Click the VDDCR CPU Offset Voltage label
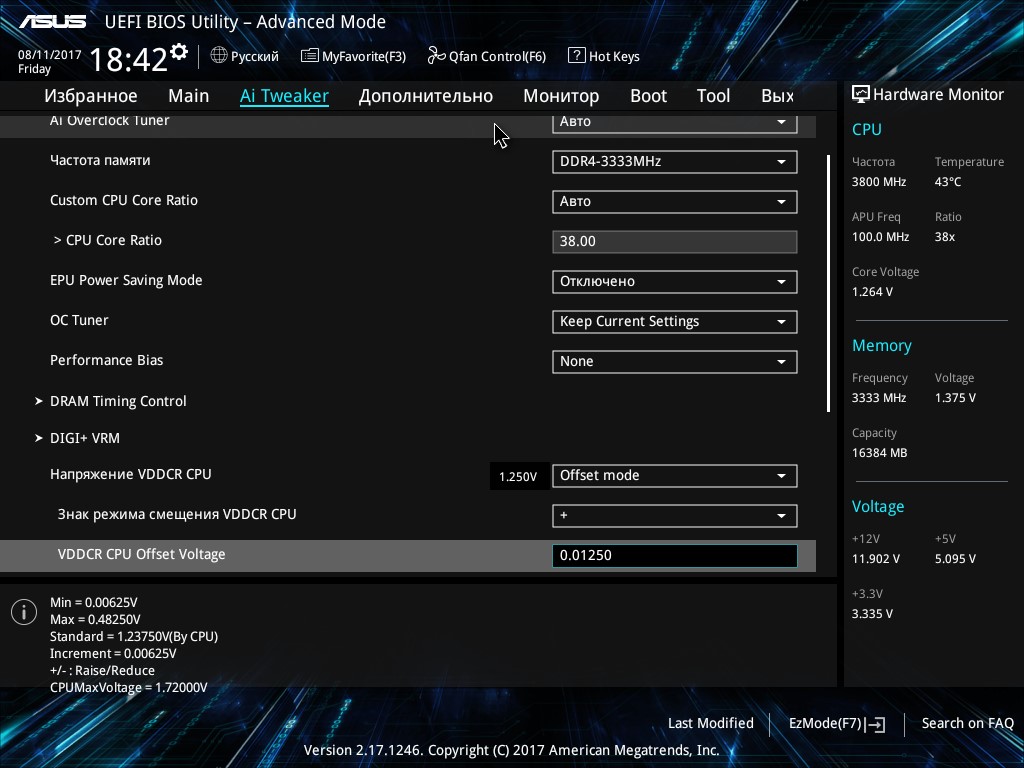The width and height of the screenshot is (1024, 768). [x=141, y=554]
